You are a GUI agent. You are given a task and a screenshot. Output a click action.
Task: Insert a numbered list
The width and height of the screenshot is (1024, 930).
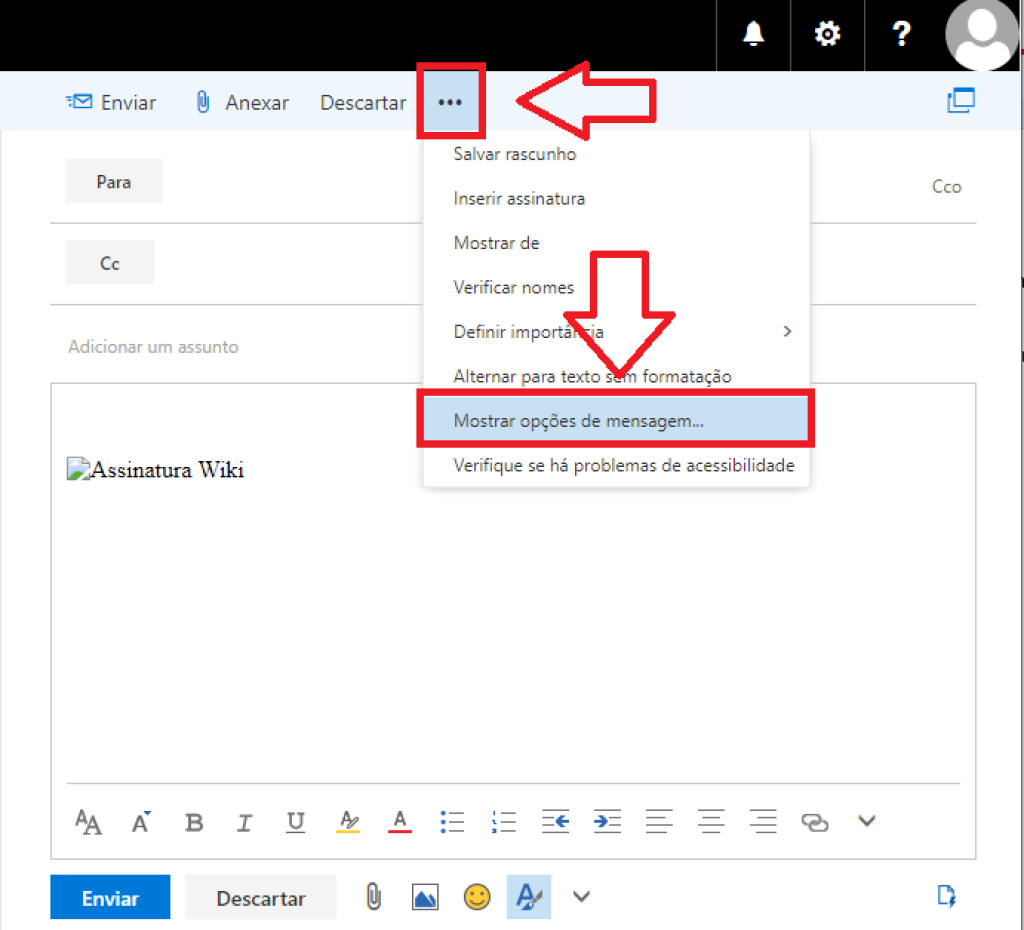pyautogui.click(x=504, y=822)
